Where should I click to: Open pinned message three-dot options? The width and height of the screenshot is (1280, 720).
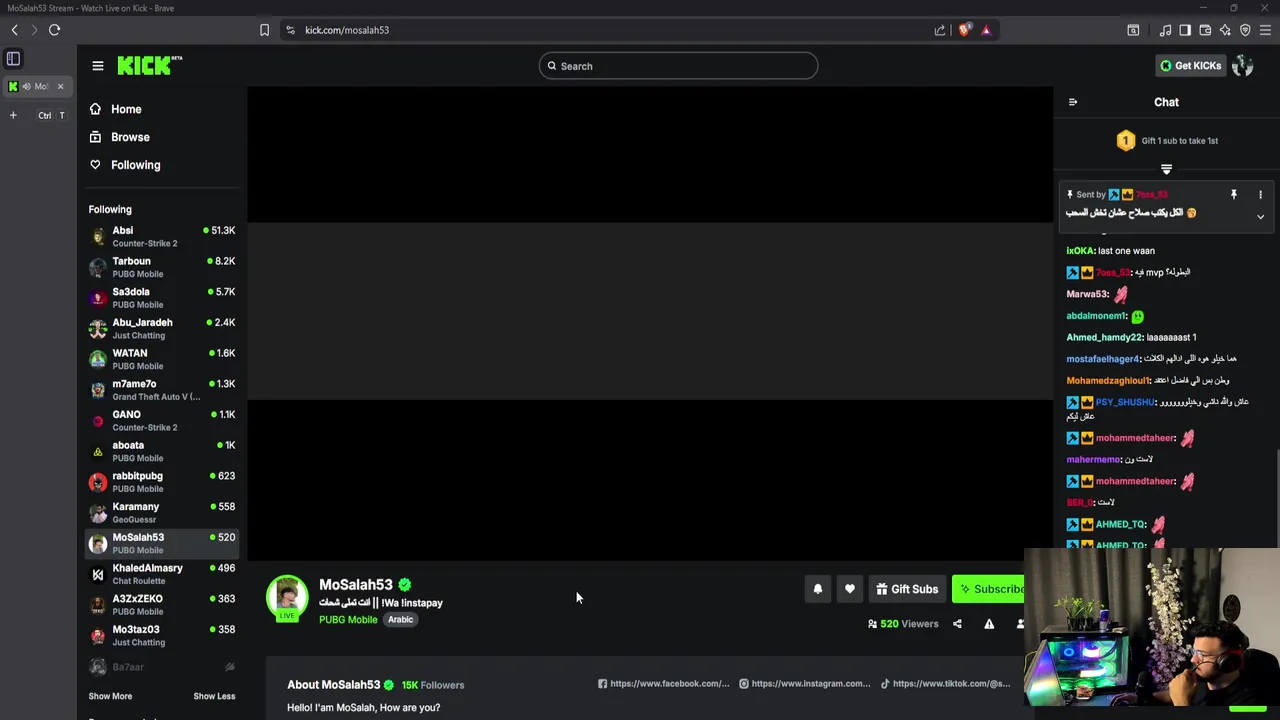tap(1260, 195)
